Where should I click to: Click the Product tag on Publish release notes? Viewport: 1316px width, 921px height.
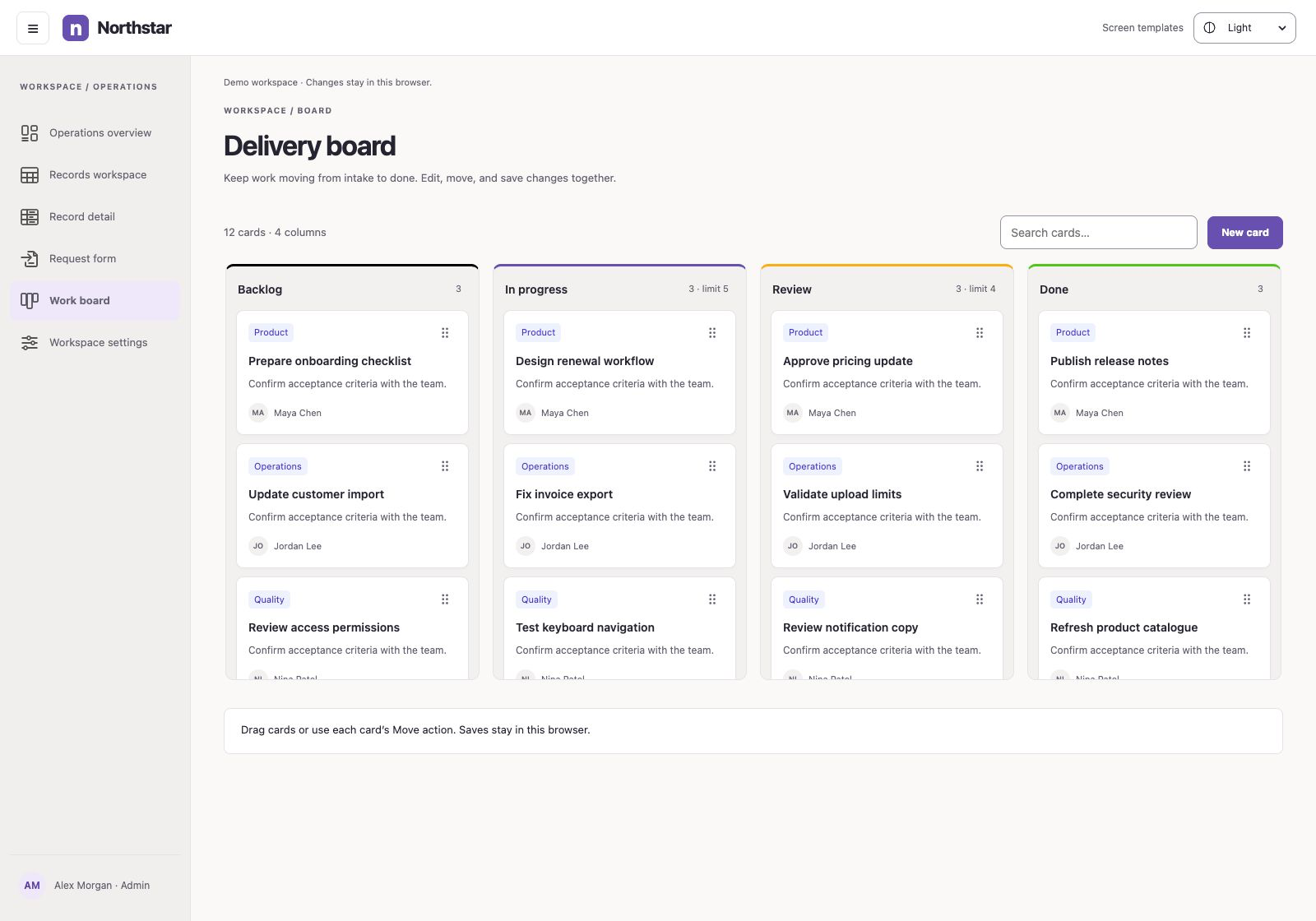(x=1073, y=332)
